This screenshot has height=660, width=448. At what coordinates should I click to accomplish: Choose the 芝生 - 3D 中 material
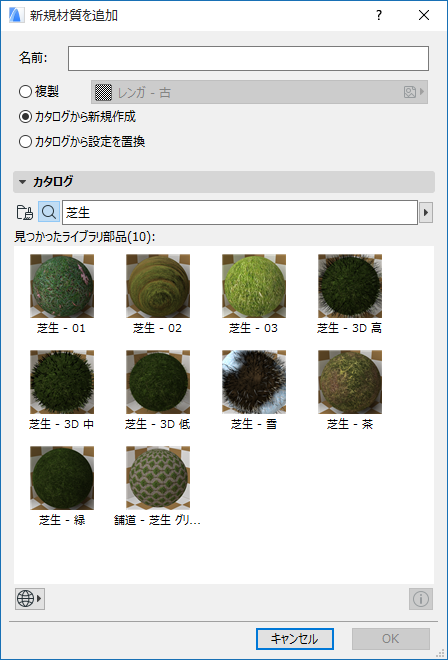(62, 382)
